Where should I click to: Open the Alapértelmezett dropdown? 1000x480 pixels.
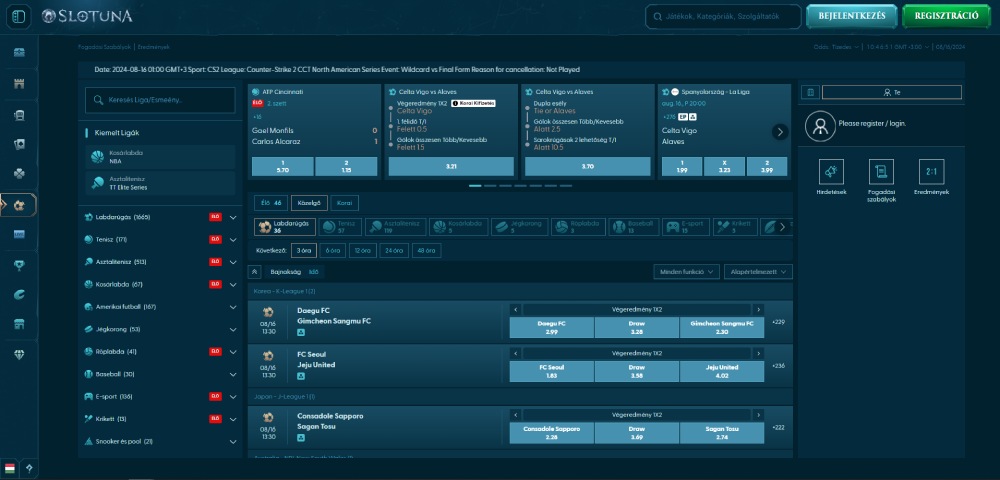coord(758,271)
